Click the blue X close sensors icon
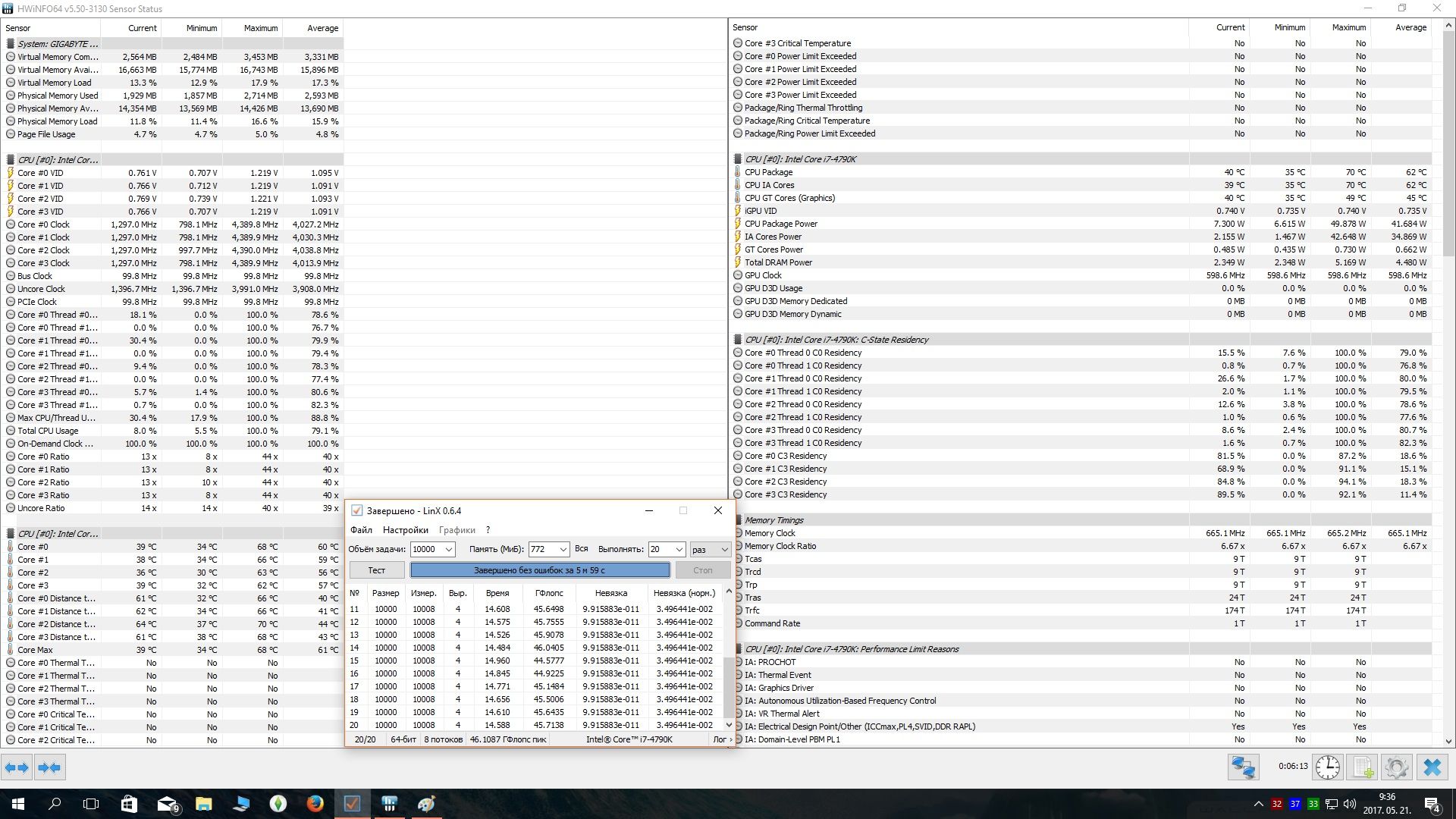Screen dimensions: 1456x819 point(1432,767)
